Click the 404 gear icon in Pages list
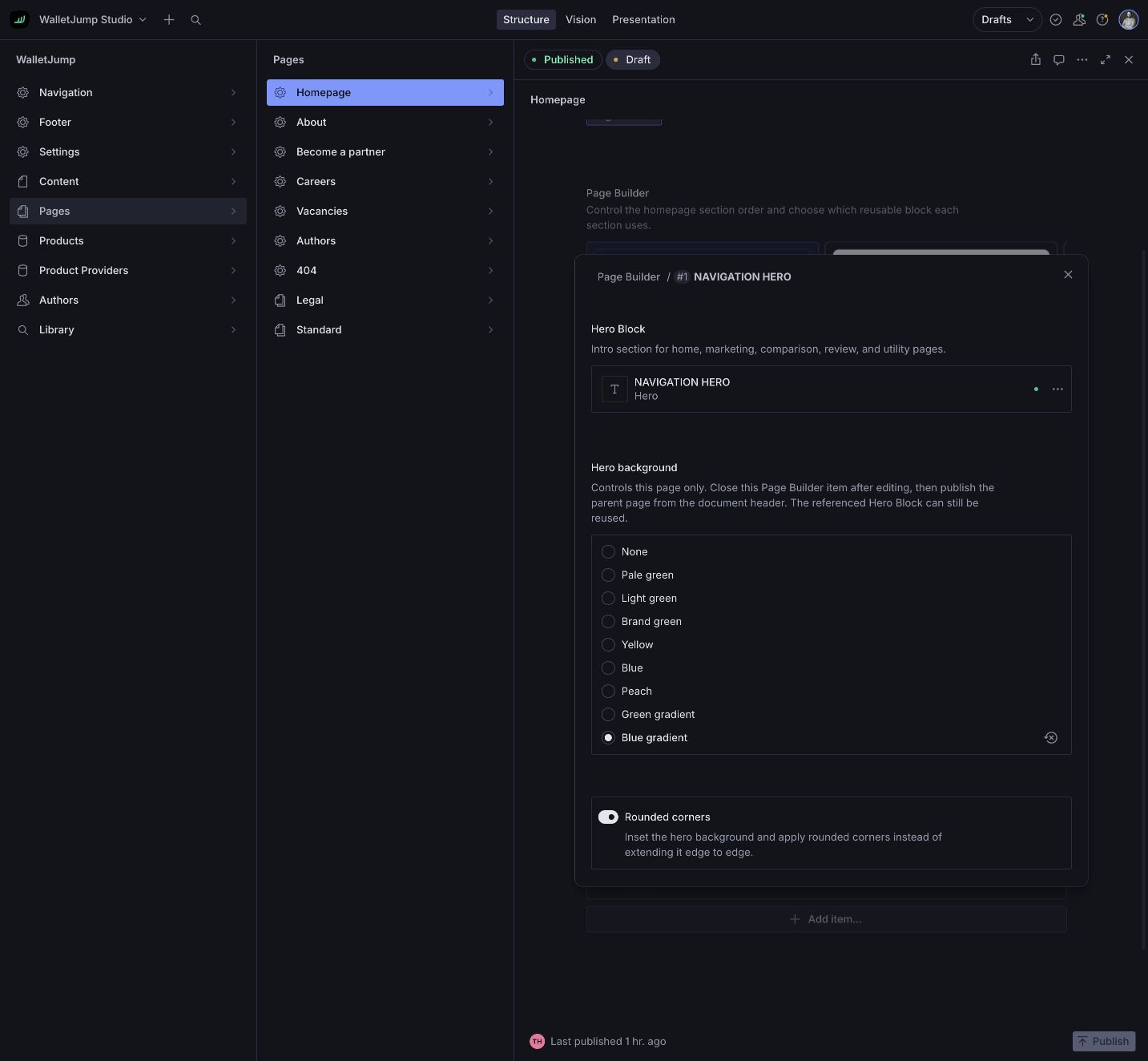This screenshot has height=1061, width=1148. pos(280,270)
